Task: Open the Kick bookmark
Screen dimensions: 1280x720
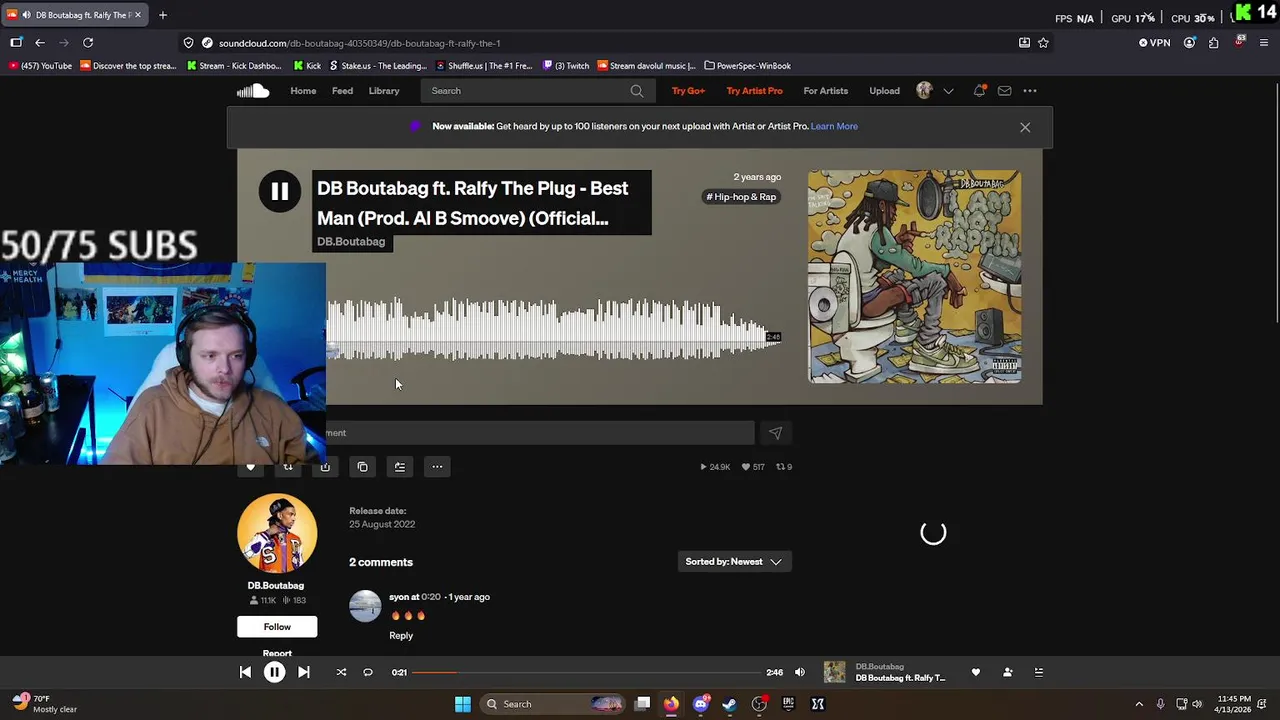Action: coord(307,66)
